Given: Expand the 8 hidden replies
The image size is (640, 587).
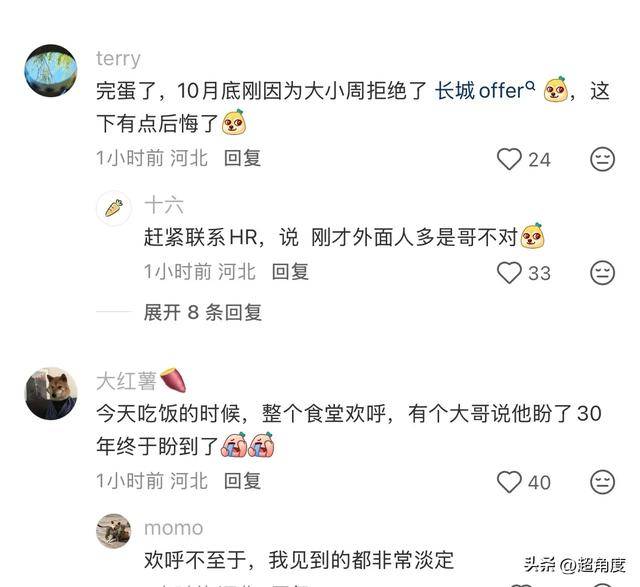Looking at the screenshot, I should pyautogui.click(x=203, y=313).
